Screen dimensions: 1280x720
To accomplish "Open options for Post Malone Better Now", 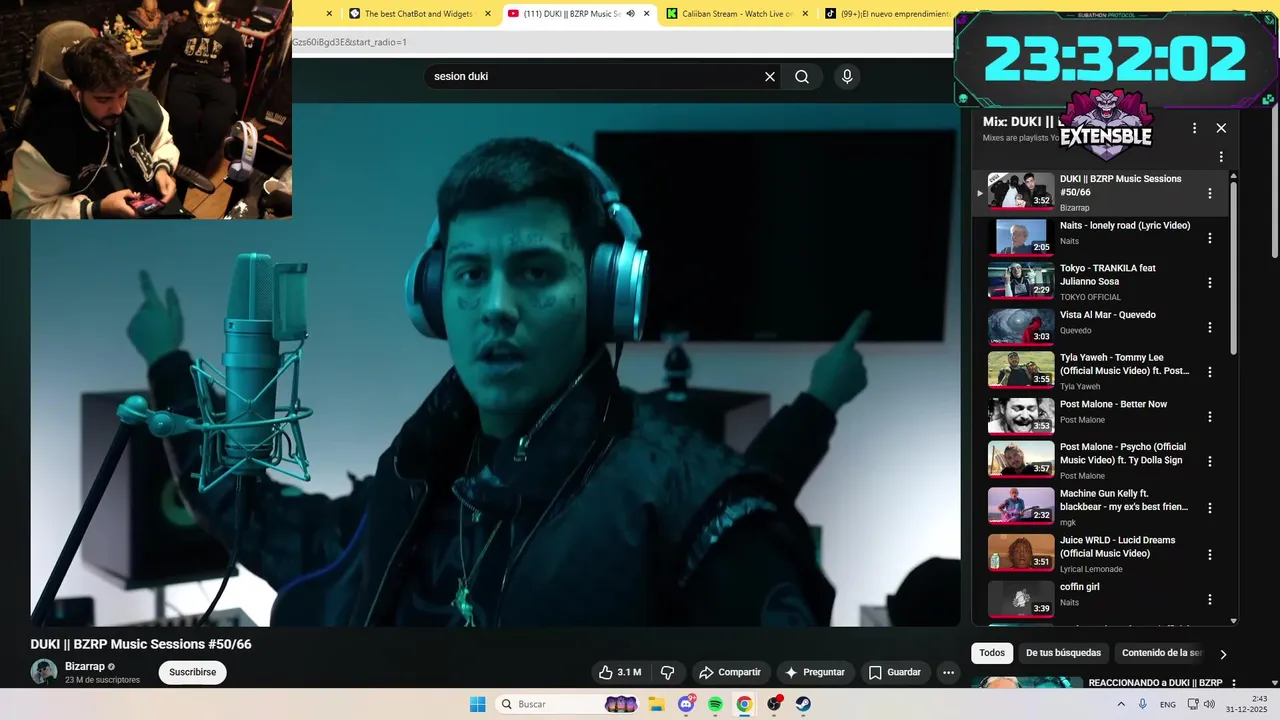I will (1210, 416).
